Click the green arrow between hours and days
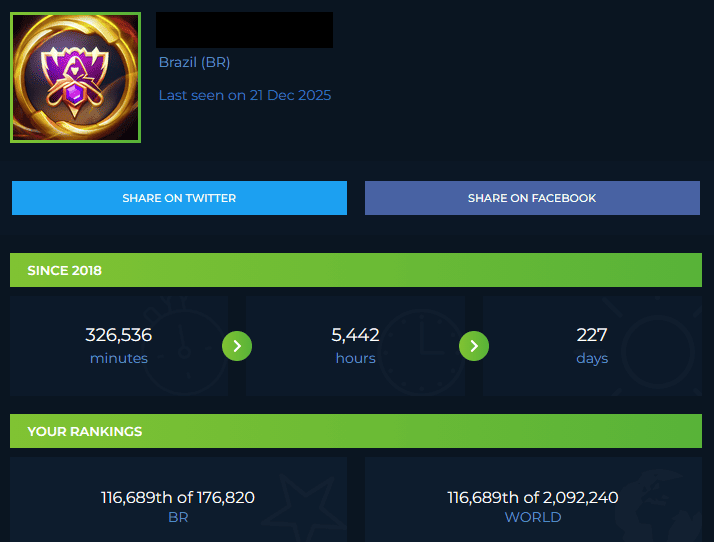 tap(474, 346)
